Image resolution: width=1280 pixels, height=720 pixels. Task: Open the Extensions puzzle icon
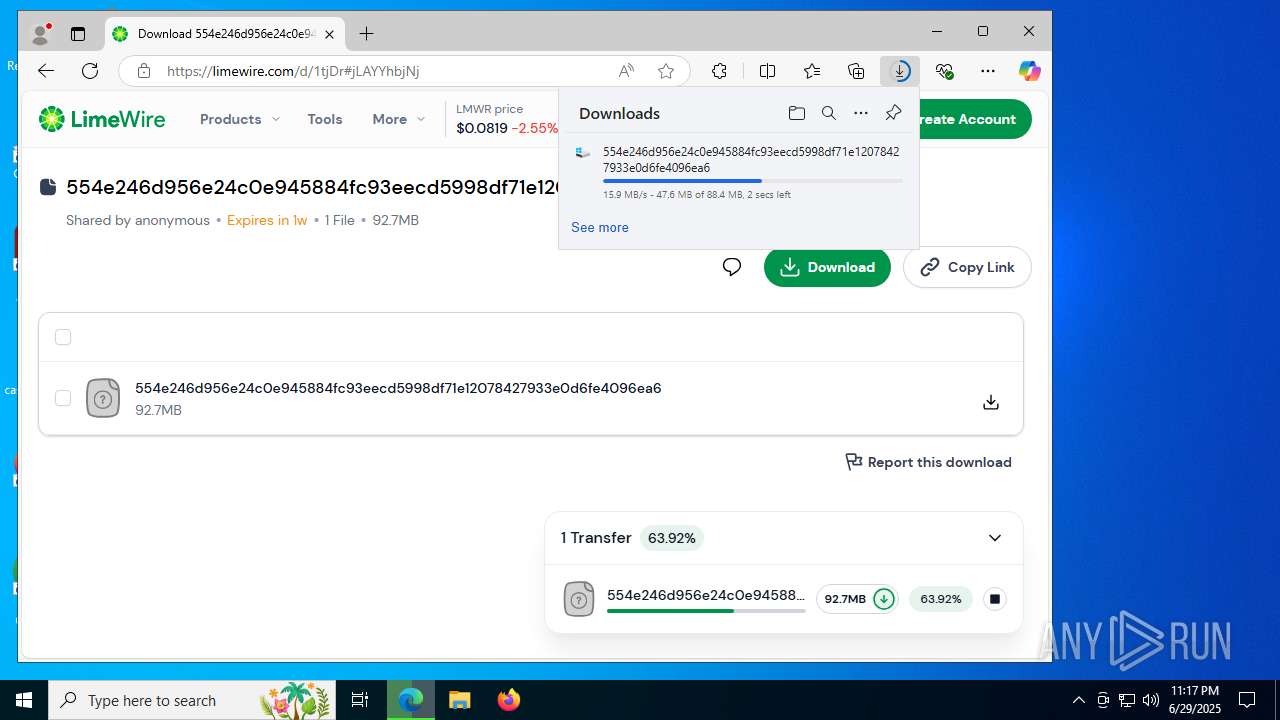click(x=719, y=71)
